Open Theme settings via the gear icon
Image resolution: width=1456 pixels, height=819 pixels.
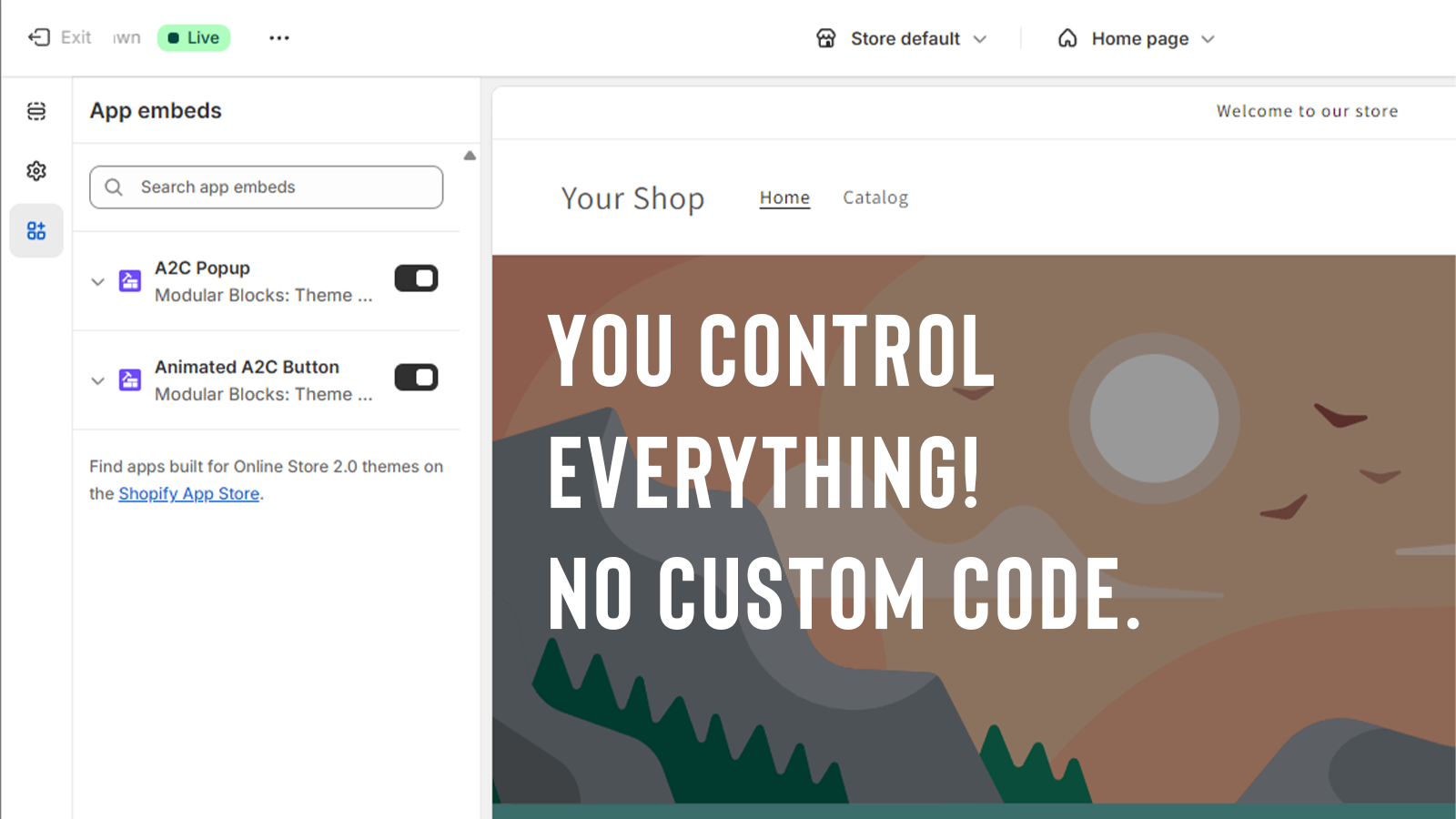pos(36,170)
